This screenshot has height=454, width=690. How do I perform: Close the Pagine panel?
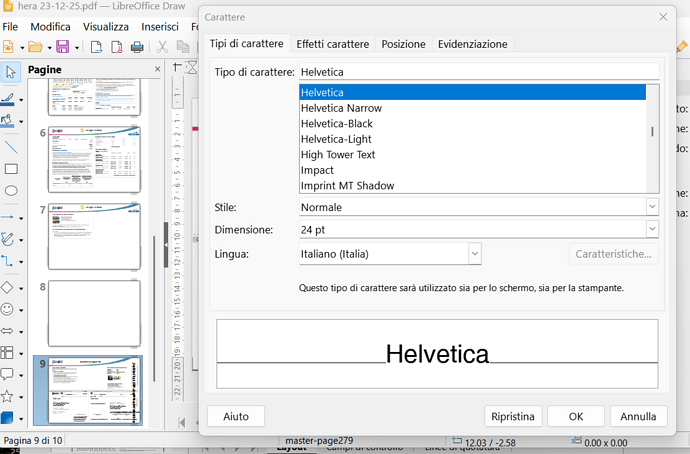coord(157,69)
